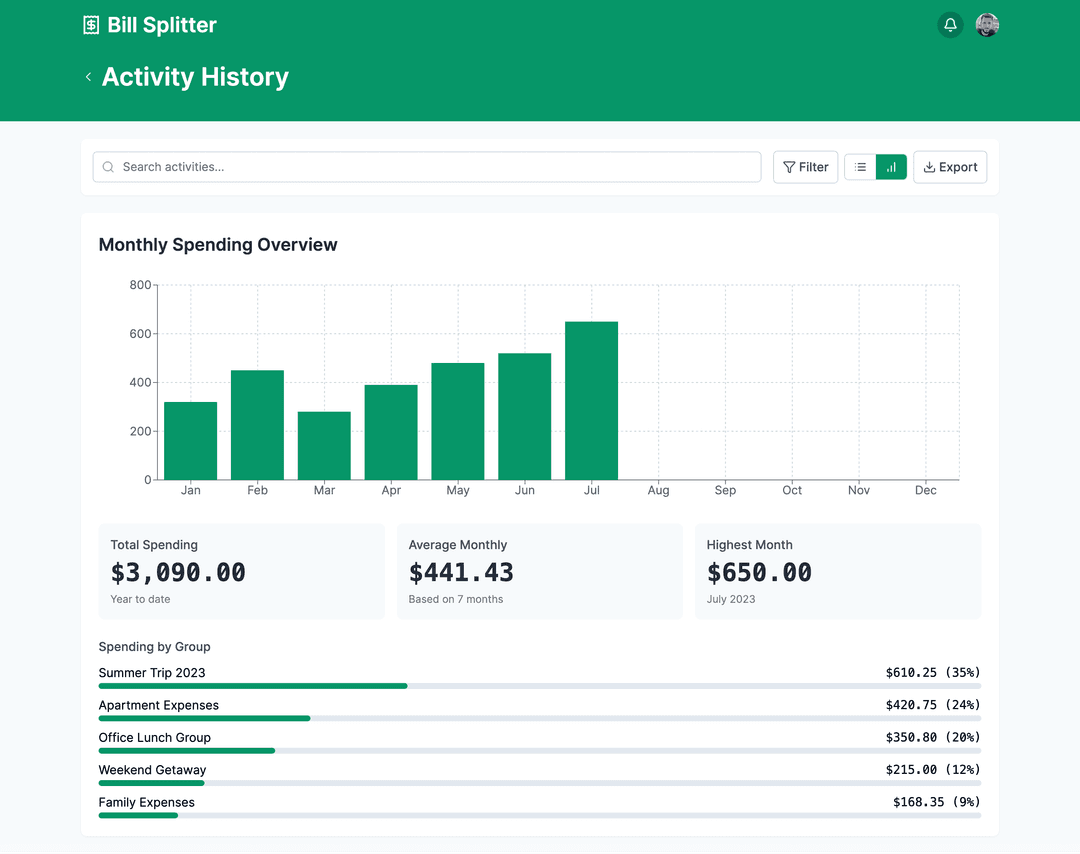
Task: Select the Weekend Getaway group
Action: point(152,770)
